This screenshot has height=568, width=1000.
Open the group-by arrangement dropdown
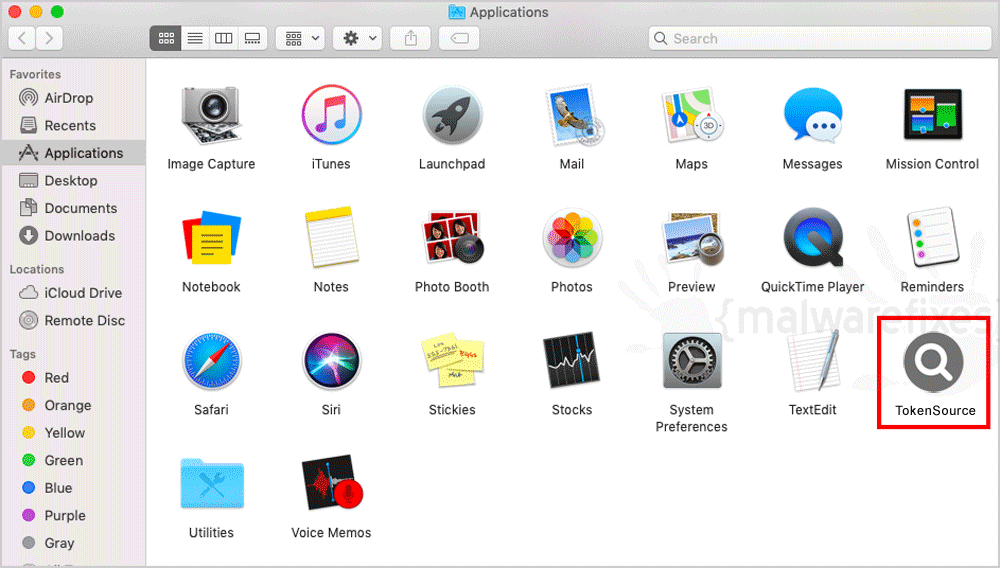point(300,38)
